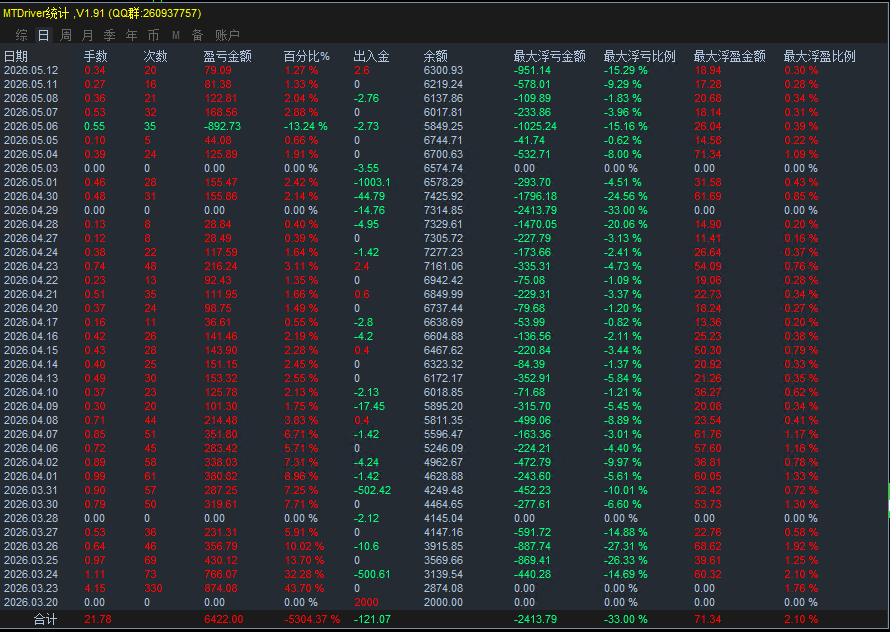This screenshot has width=890, height=632.
Task: Click withdrawal value -500.61
Action: tap(372, 574)
